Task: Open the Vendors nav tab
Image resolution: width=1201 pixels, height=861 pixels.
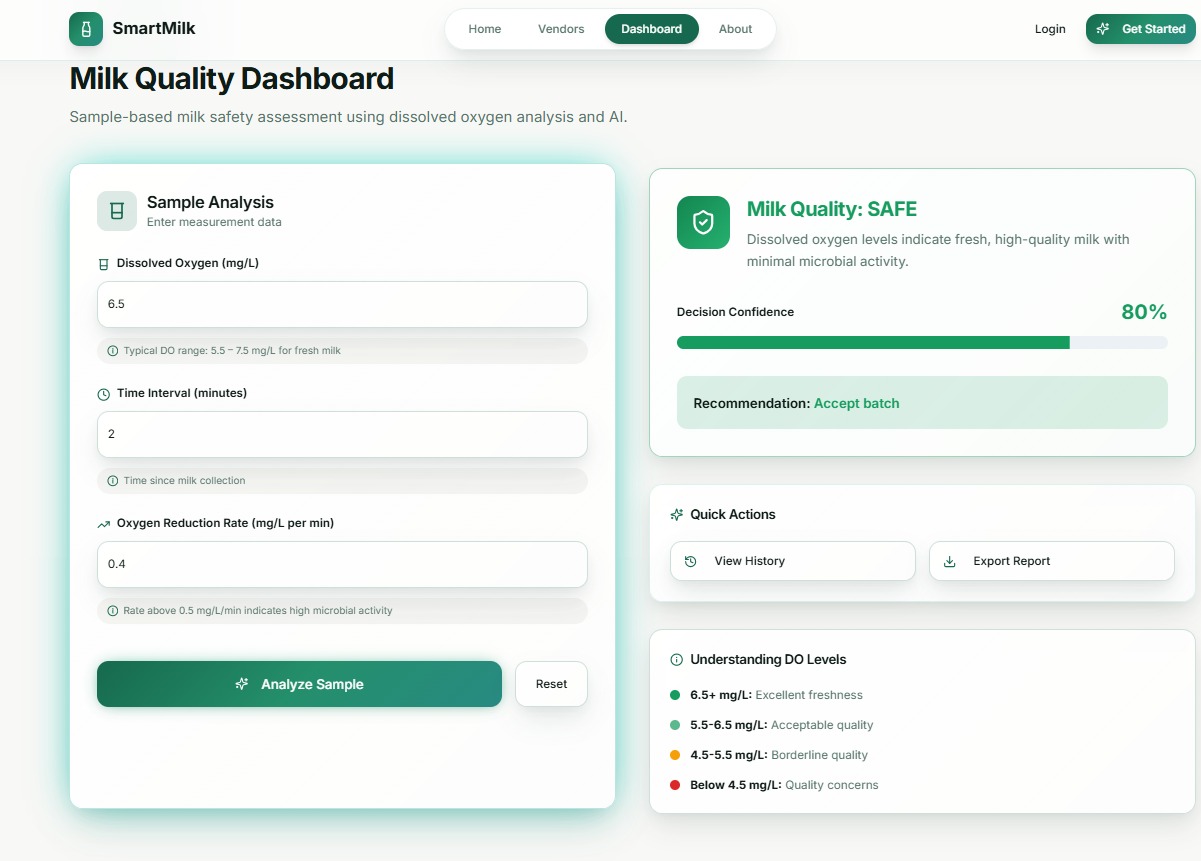Action: pos(561,29)
